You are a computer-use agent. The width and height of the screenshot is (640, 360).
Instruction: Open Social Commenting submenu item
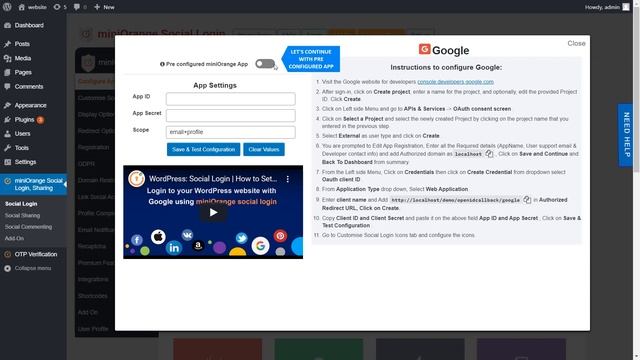(x=28, y=227)
